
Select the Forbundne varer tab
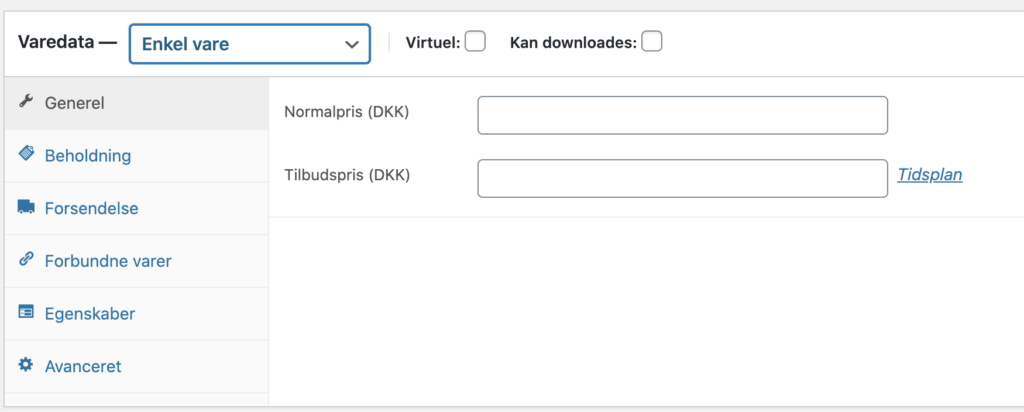click(108, 261)
